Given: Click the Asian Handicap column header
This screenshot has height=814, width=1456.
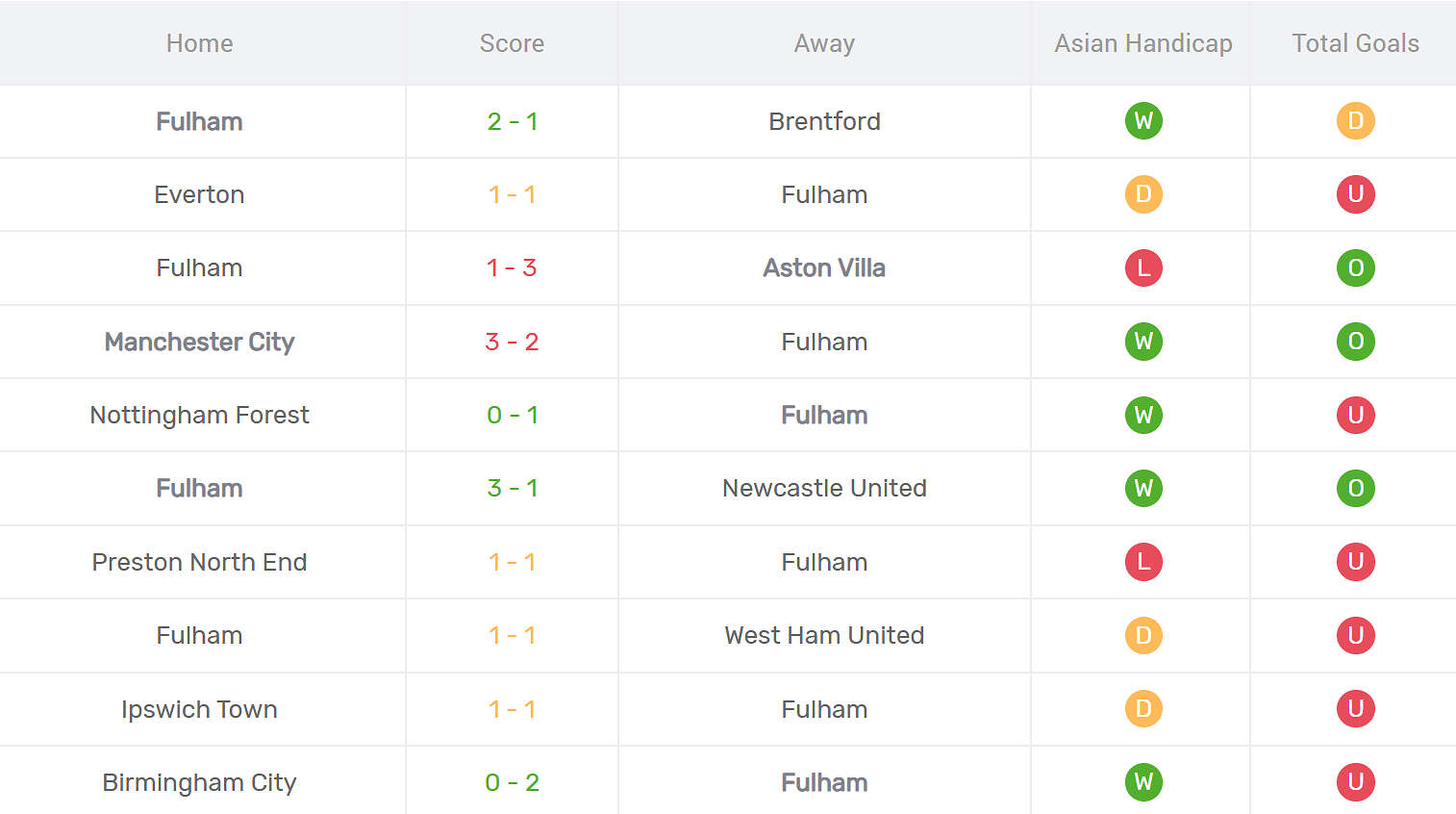Looking at the screenshot, I should [1142, 43].
